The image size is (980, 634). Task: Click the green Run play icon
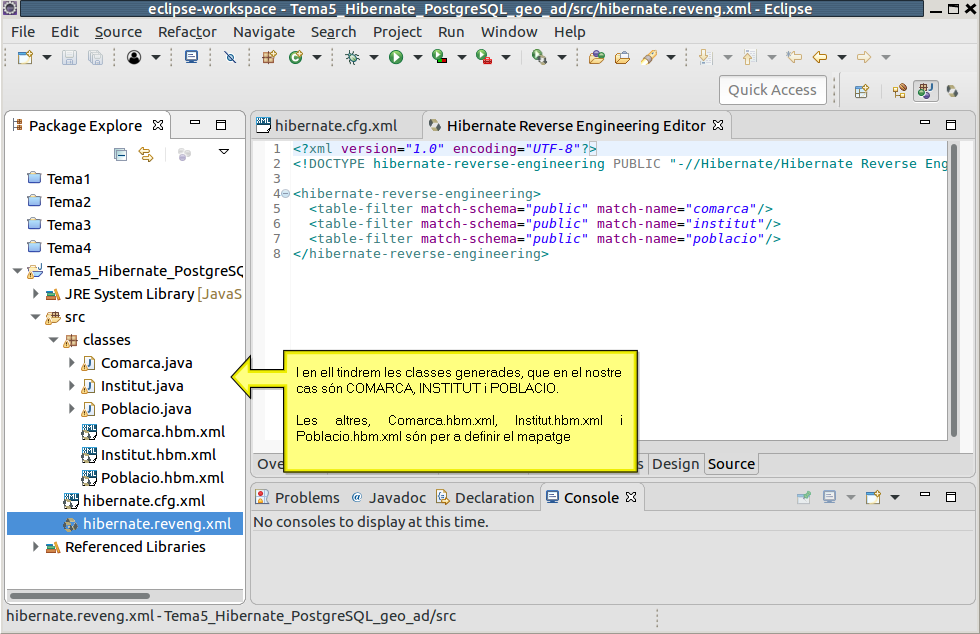click(396, 58)
